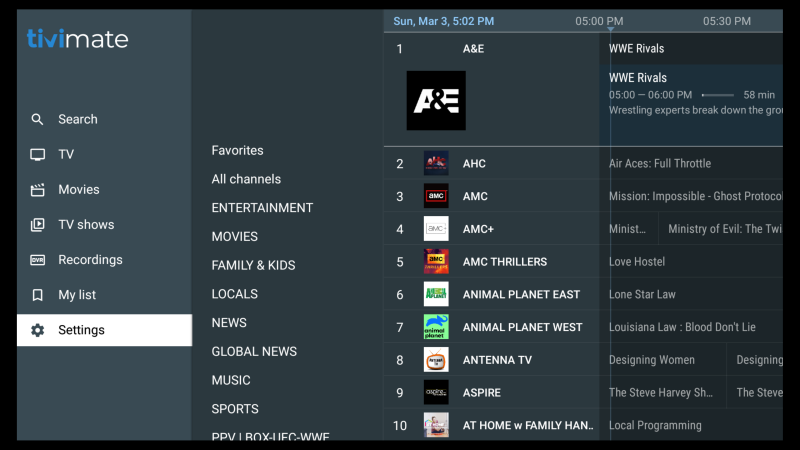
Task: Click the AHC channel logo
Action: (436, 163)
